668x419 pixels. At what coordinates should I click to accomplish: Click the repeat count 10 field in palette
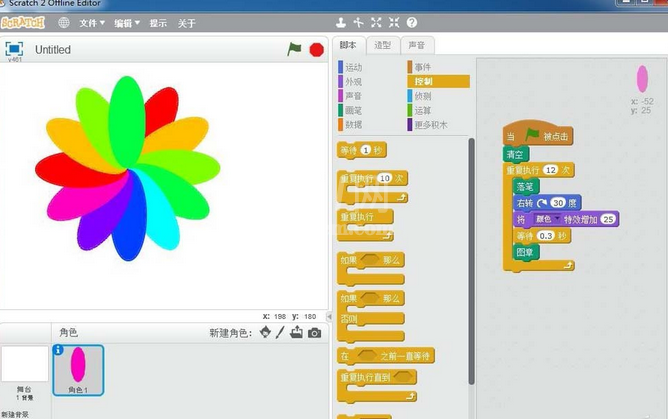[x=384, y=178]
